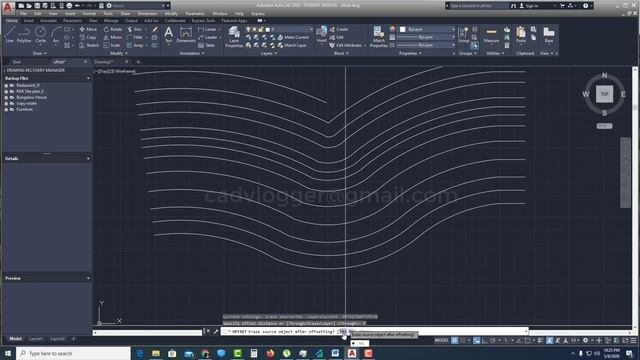Click the object color wheel swatch
Viewport: 640px width, 360px height.
click(x=392, y=29)
